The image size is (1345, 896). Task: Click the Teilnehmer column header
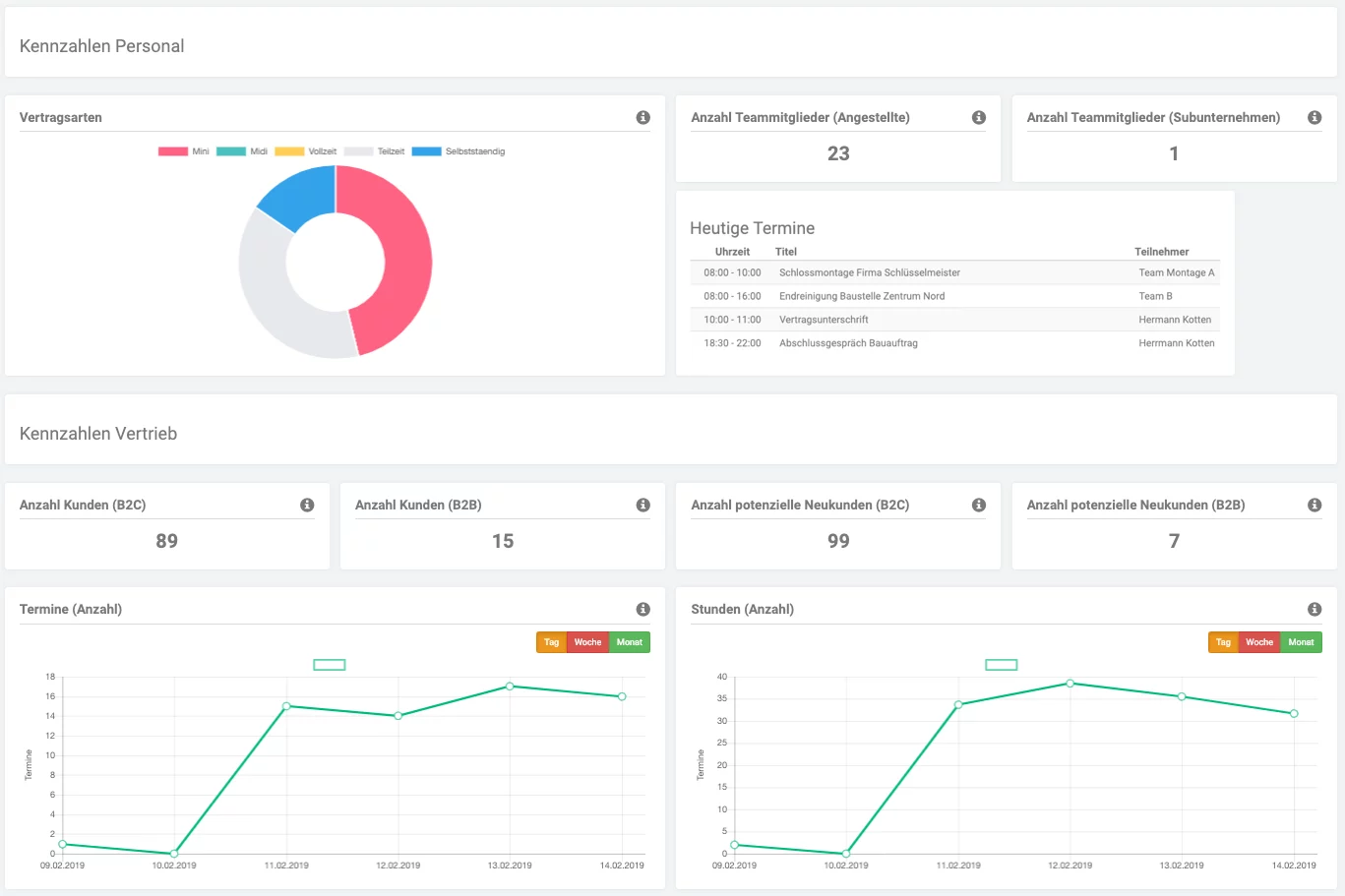1162,252
